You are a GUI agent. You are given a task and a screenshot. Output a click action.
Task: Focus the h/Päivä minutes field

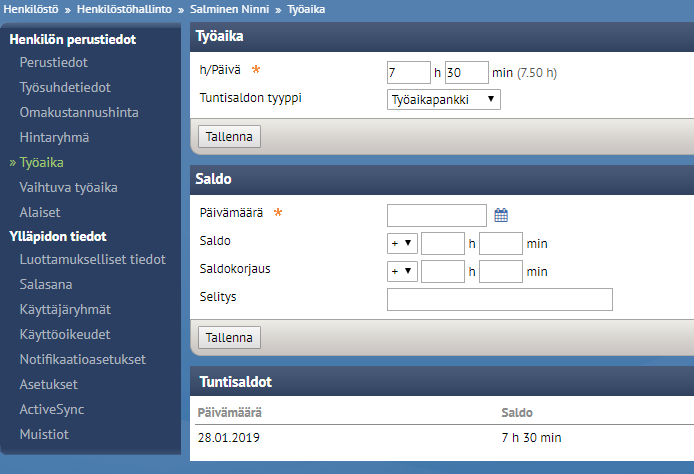point(467,73)
